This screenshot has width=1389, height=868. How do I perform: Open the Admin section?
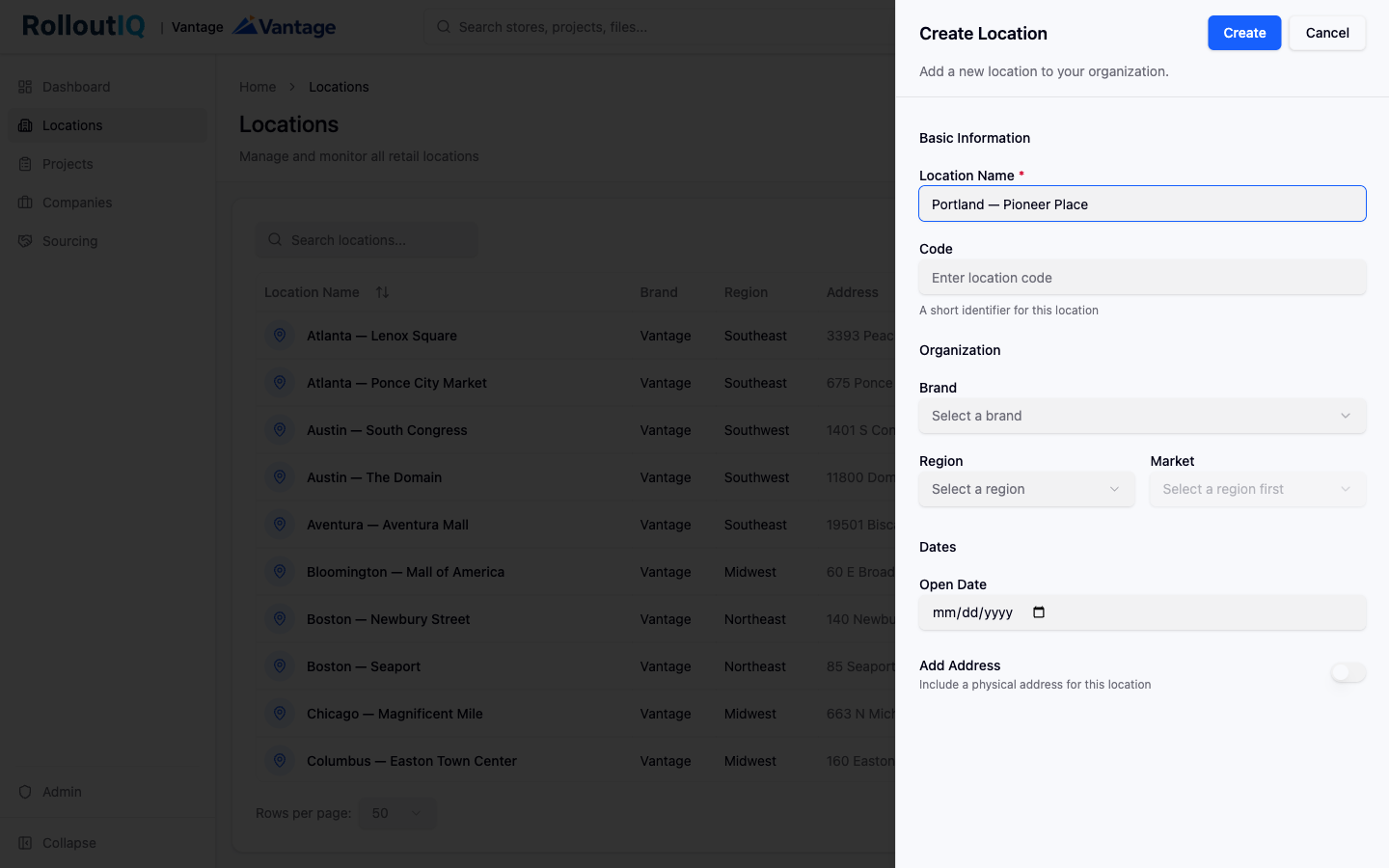(x=107, y=792)
